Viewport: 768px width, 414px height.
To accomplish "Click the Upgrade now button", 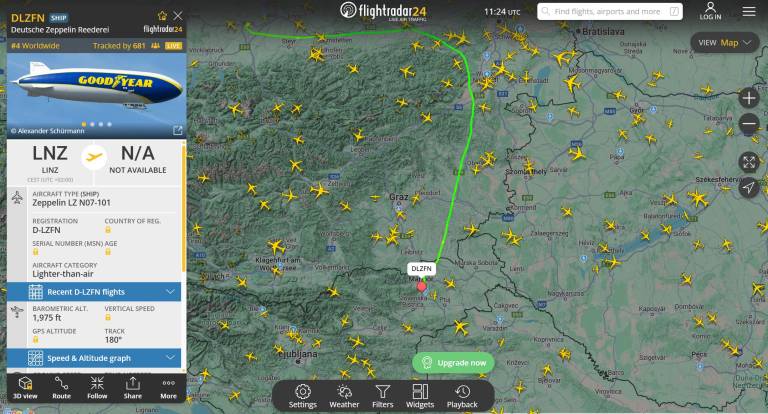I will (453, 363).
